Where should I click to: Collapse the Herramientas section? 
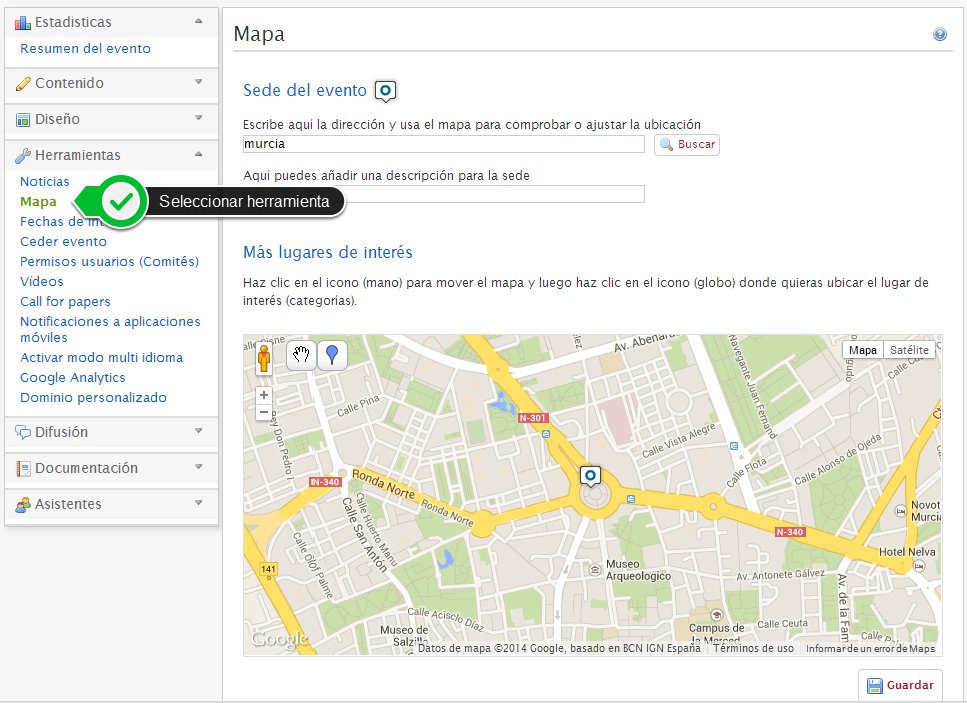point(110,155)
